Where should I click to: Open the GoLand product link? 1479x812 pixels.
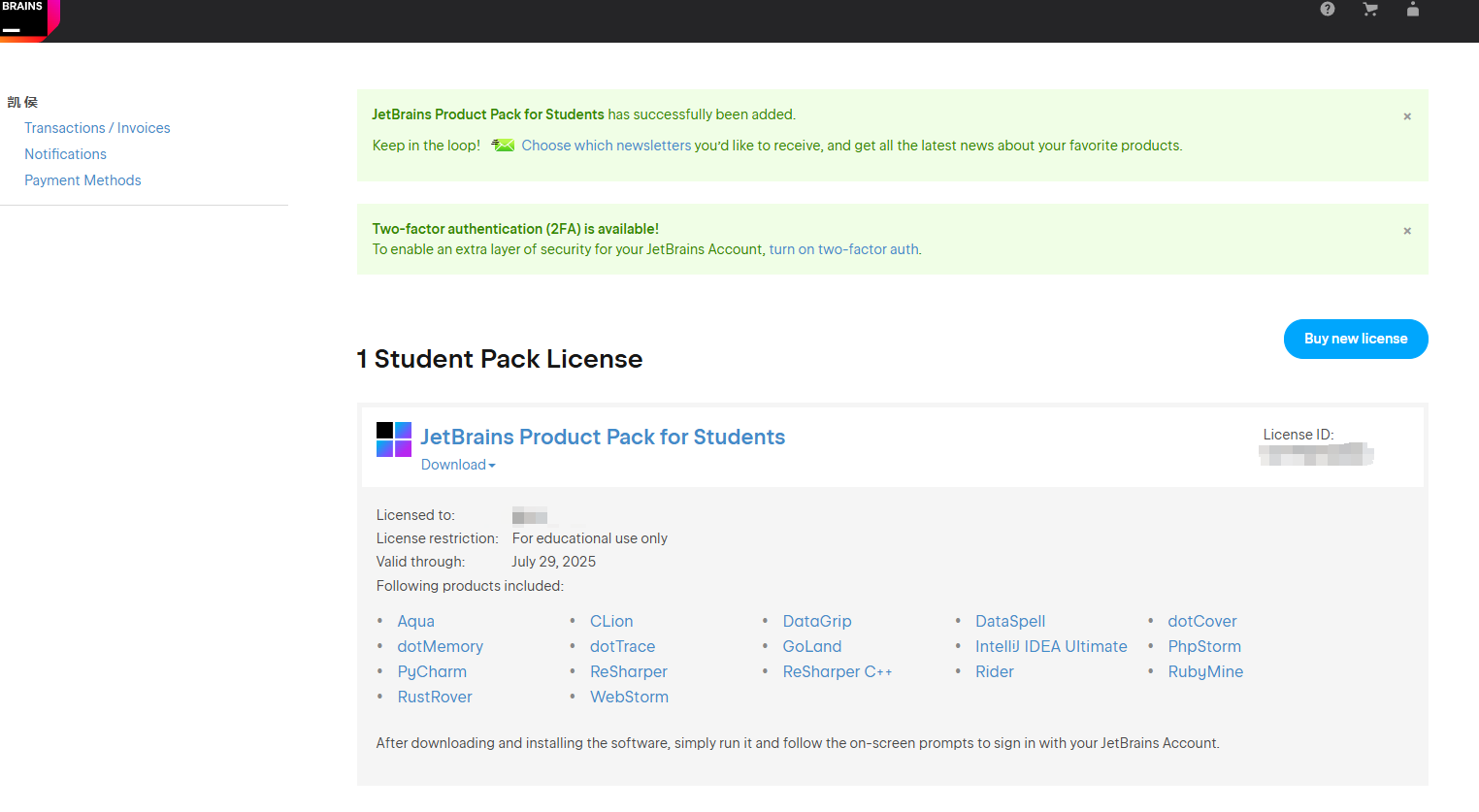point(812,646)
